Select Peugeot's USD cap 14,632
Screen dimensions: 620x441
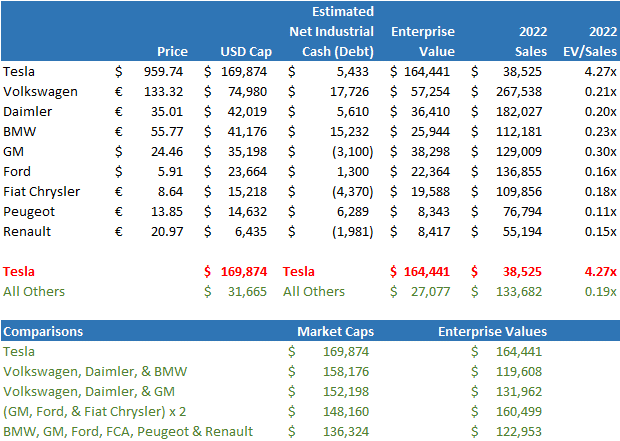[247, 212]
